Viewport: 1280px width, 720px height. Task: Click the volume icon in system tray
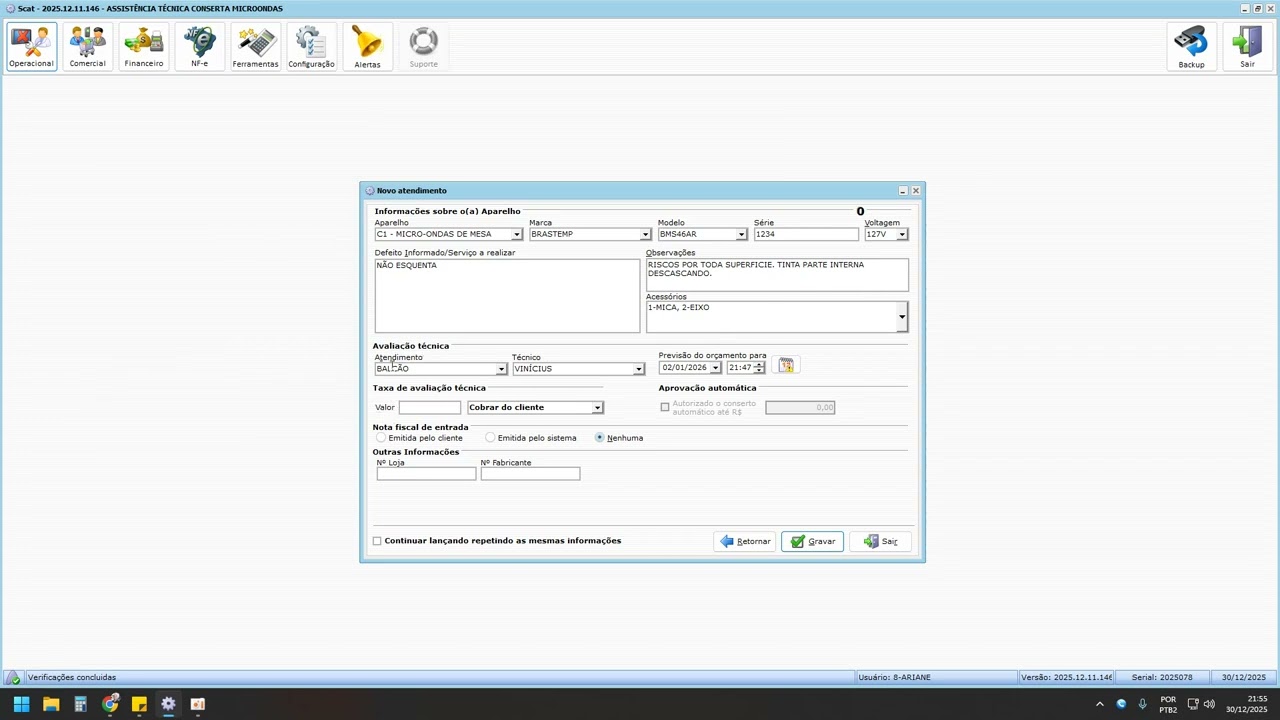(x=1210, y=704)
